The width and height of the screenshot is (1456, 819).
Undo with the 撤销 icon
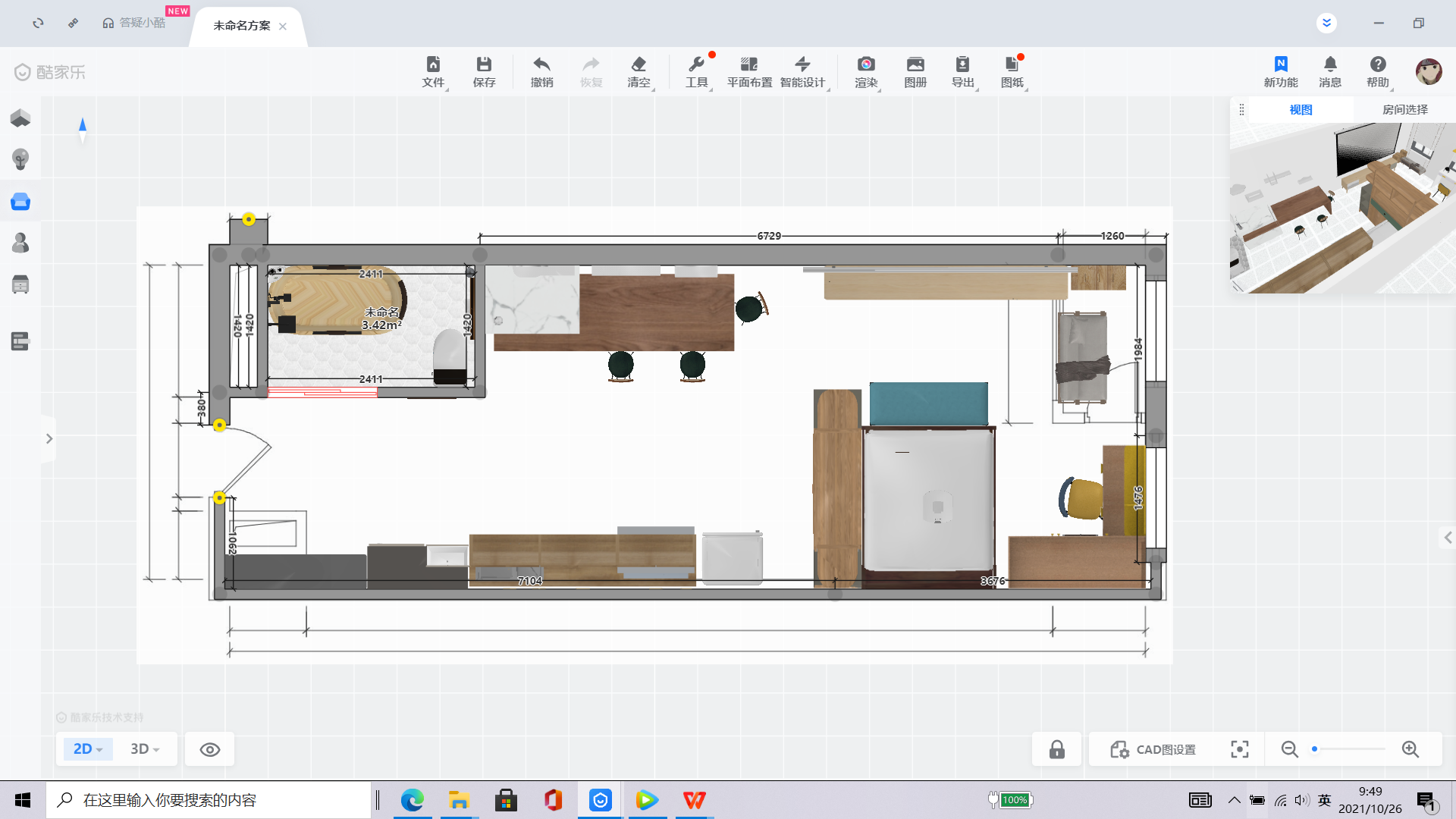point(541,72)
